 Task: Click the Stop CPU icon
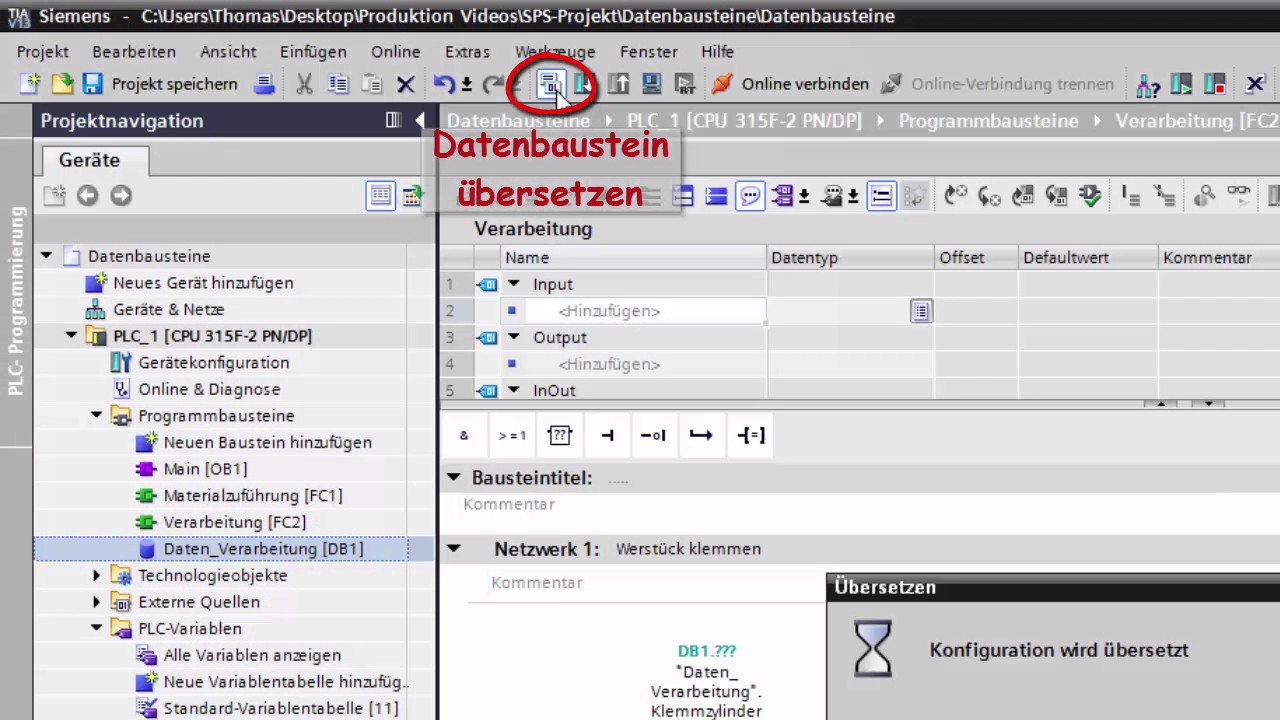1214,84
